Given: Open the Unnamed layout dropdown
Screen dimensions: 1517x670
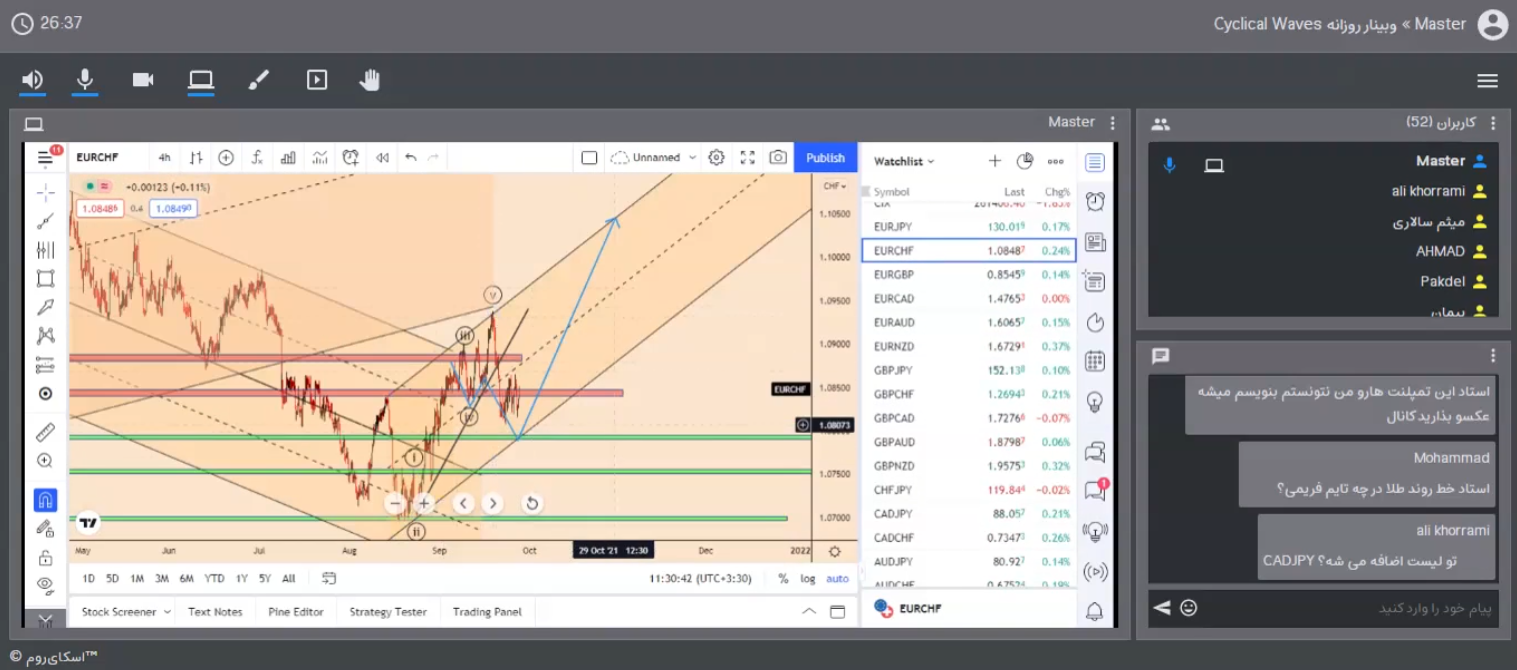Looking at the screenshot, I should click(655, 158).
